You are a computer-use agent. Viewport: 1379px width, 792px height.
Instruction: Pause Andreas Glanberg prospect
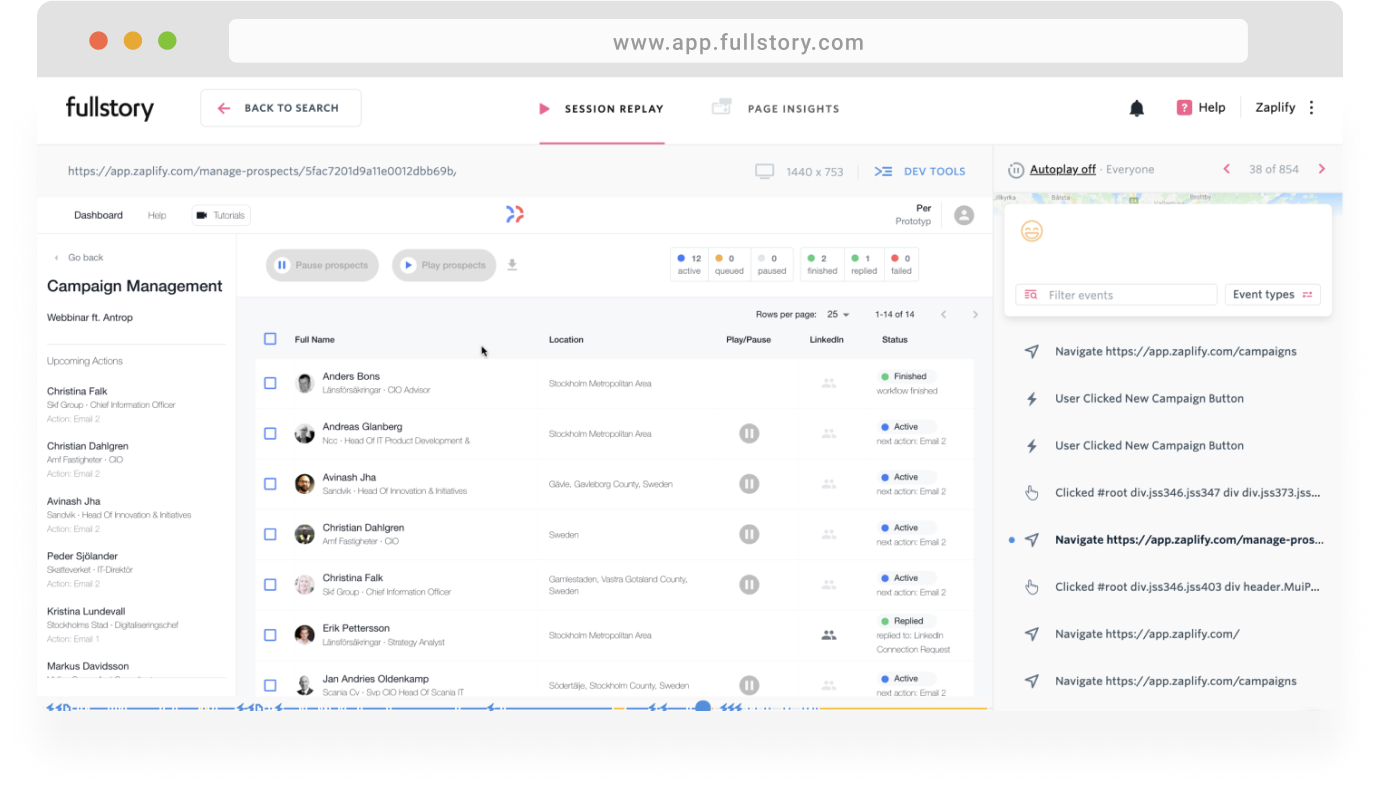click(749, 433)
